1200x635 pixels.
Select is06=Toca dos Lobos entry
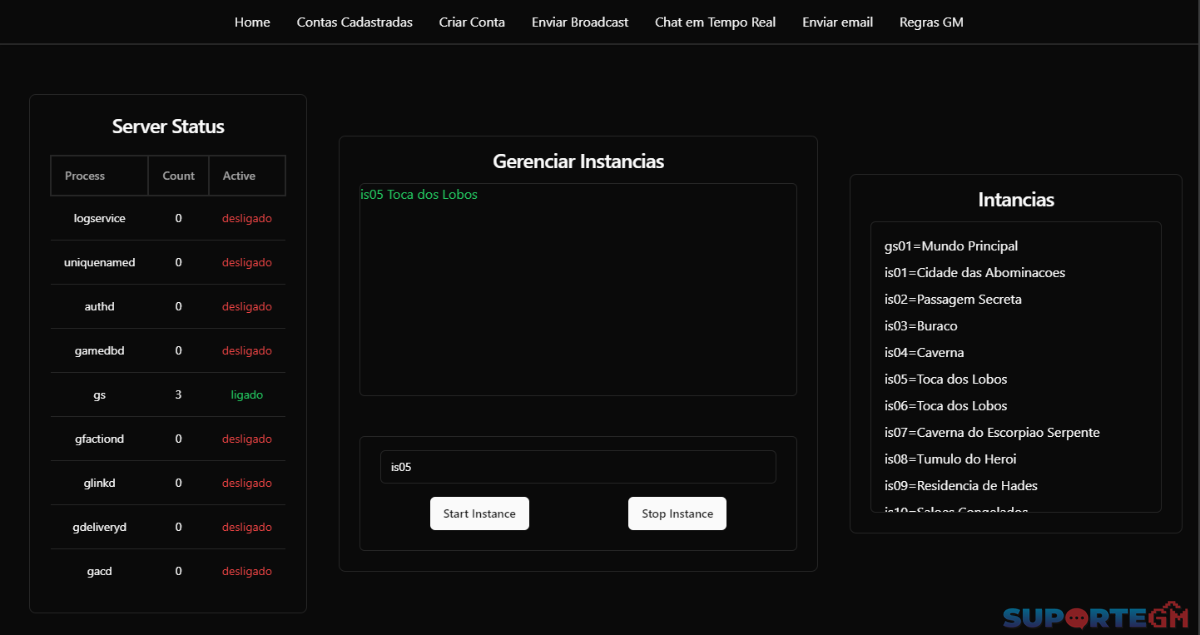[x=946, y=406]
